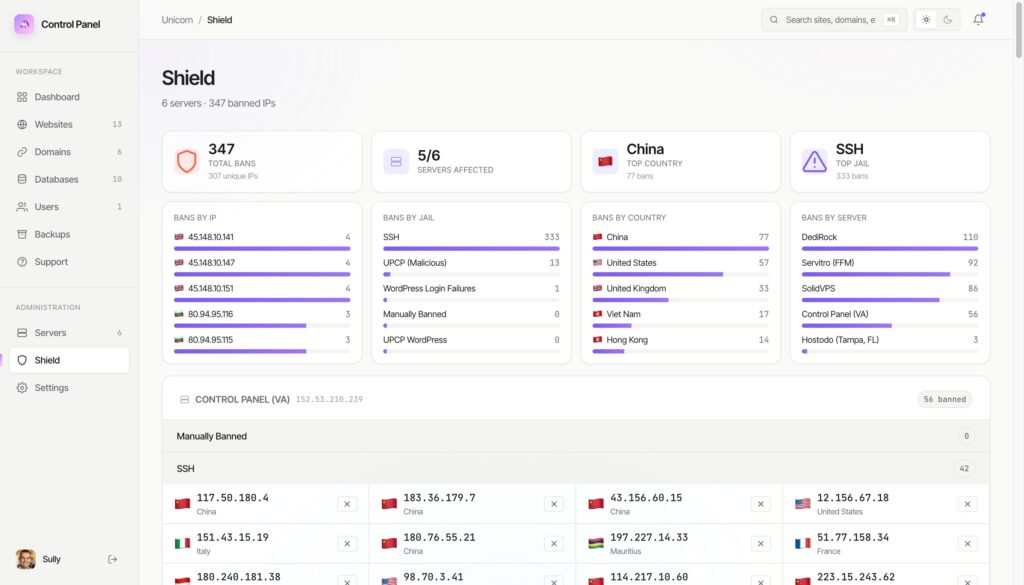Click the 45.148.10.141 progress bar
The width and height of the screenshot is (1024, 585).
click(262, 249)
